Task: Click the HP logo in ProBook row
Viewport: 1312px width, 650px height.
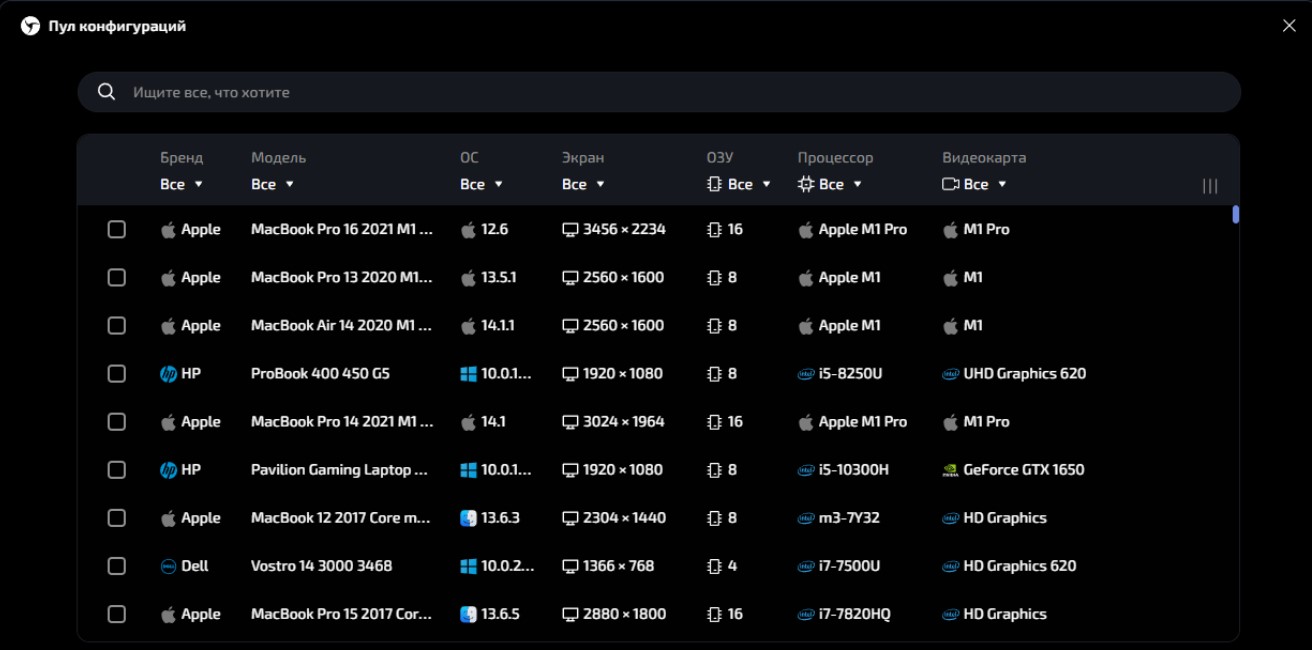Action: (168, 374)
